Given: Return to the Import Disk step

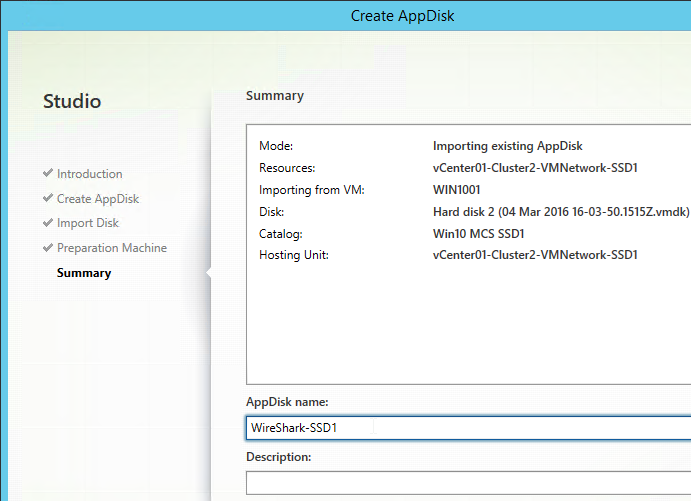Looking at the screenshot, I should click(x=88, y=223).
